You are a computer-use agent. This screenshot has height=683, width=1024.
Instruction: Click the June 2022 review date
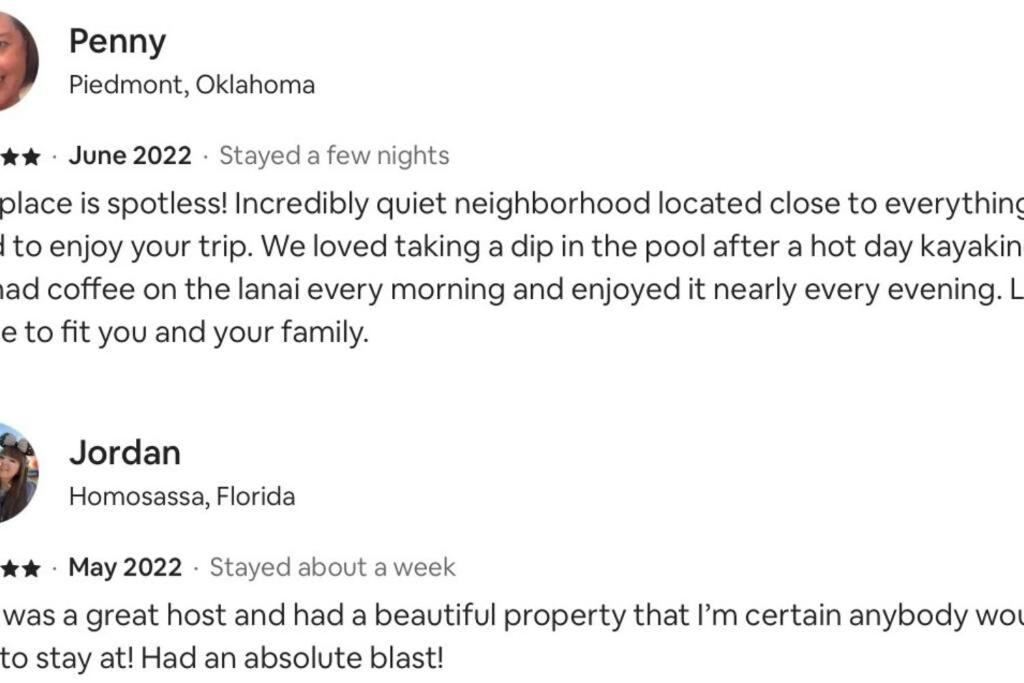[x=130, y=155]
